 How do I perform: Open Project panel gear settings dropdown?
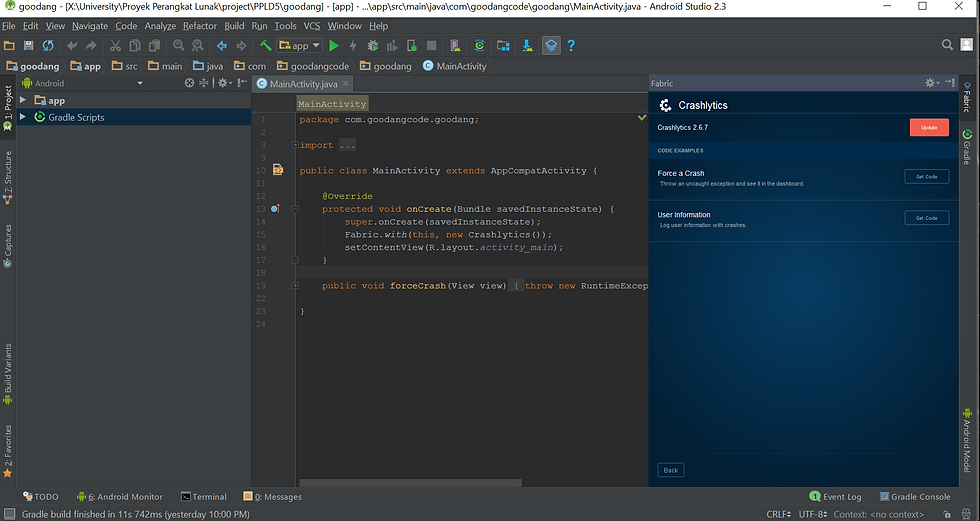pos(224,83)
